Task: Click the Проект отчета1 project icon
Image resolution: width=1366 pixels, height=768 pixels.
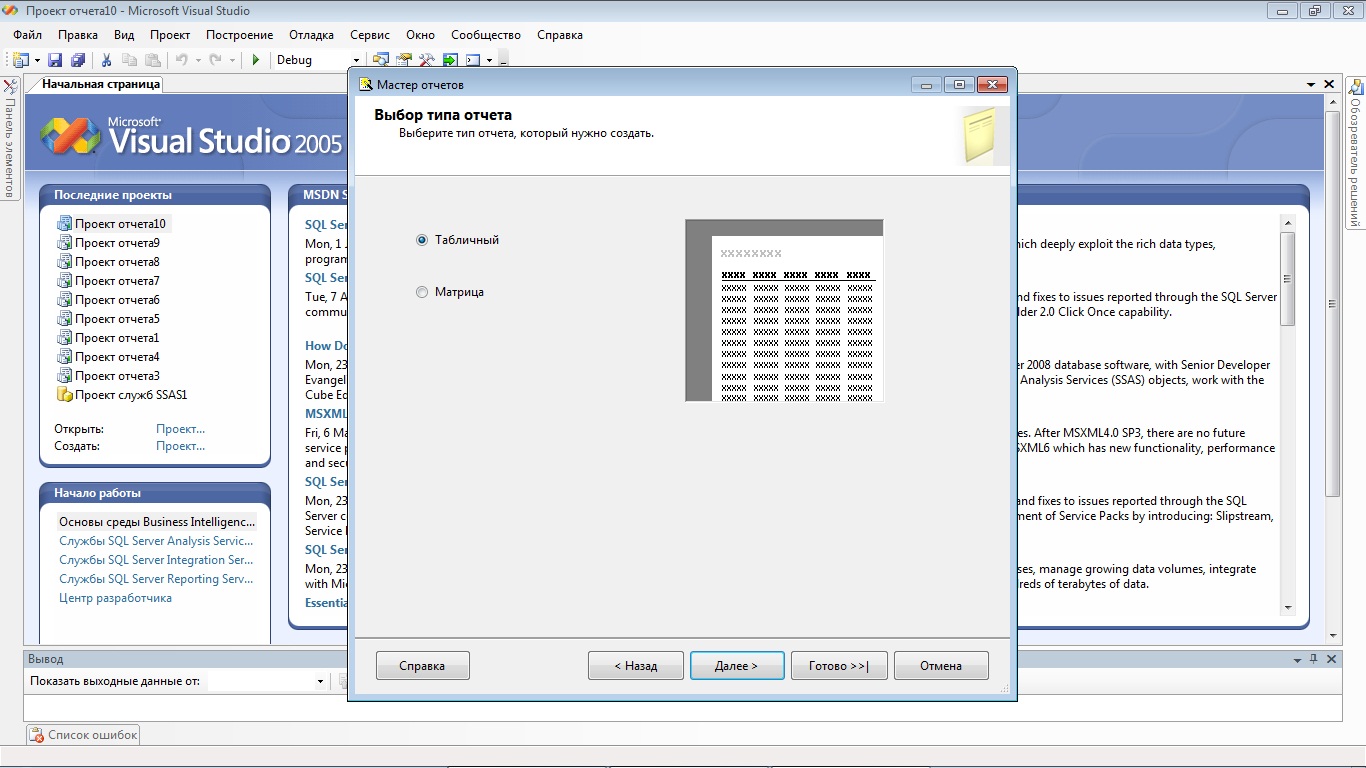Action: tap(65, 338)
